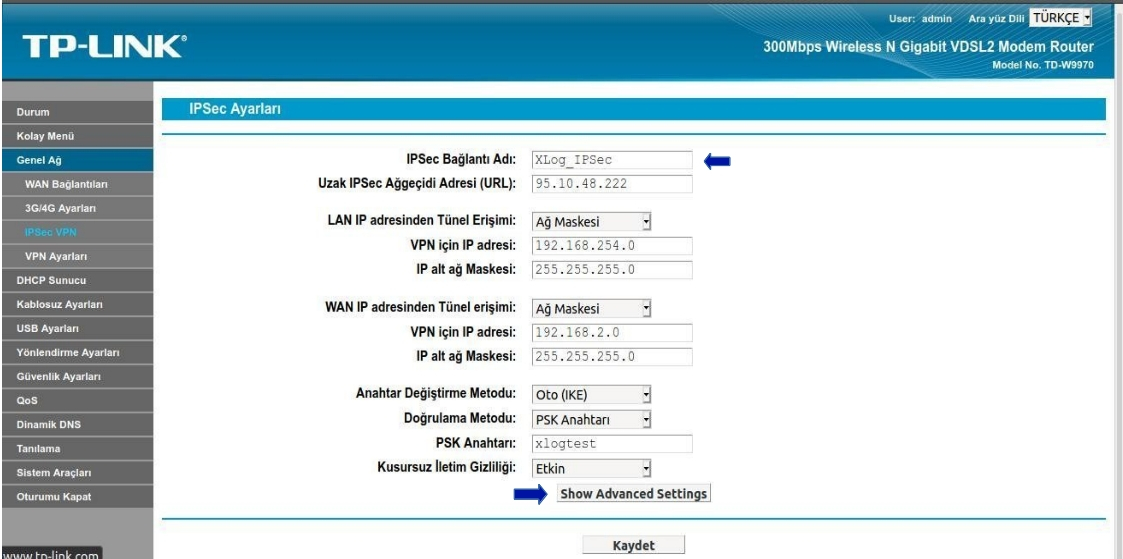This screenshot has width=1123, height=559.
Task: Click Show Advanced Settings button
Action: (633, 494)
